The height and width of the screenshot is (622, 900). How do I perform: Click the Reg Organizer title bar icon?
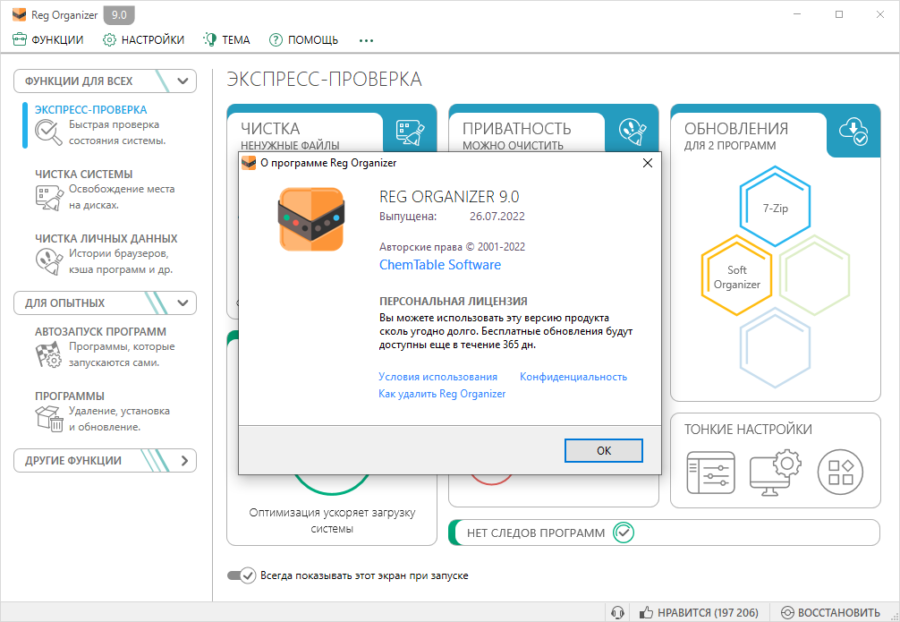click(x=19, y=15)
